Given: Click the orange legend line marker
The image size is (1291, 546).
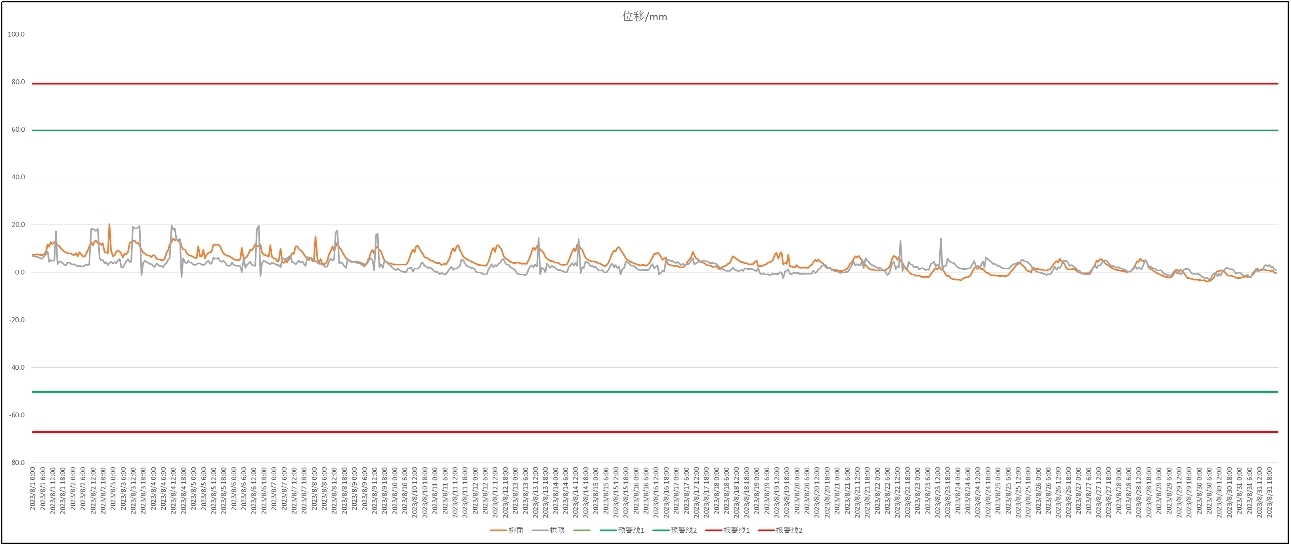Looking at the screenshot, I should pyautogui.click(x=498, y=530).
